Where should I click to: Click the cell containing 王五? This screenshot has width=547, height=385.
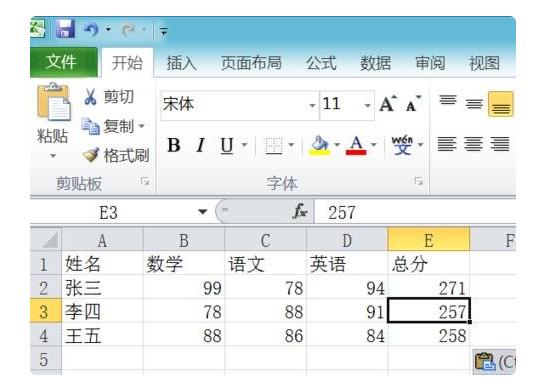tap(103, 335)
